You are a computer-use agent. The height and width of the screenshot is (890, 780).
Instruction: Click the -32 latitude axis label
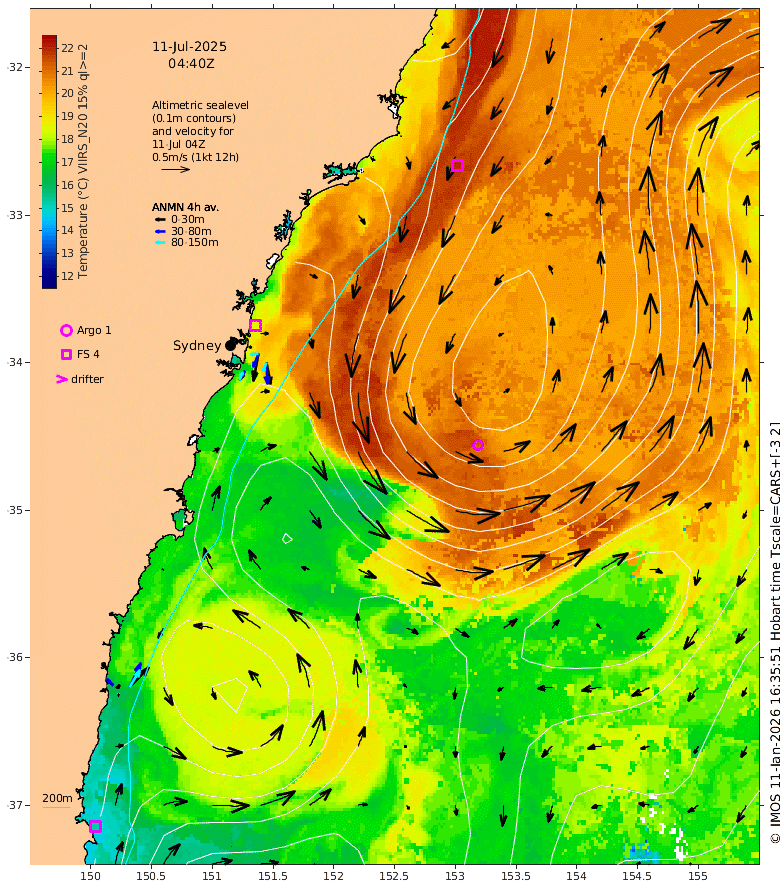16,68
